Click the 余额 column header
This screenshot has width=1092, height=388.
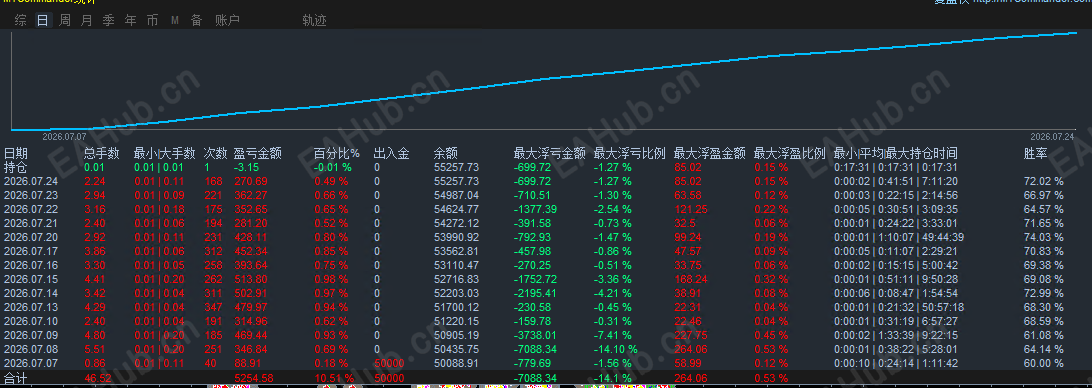pos(446,153)
